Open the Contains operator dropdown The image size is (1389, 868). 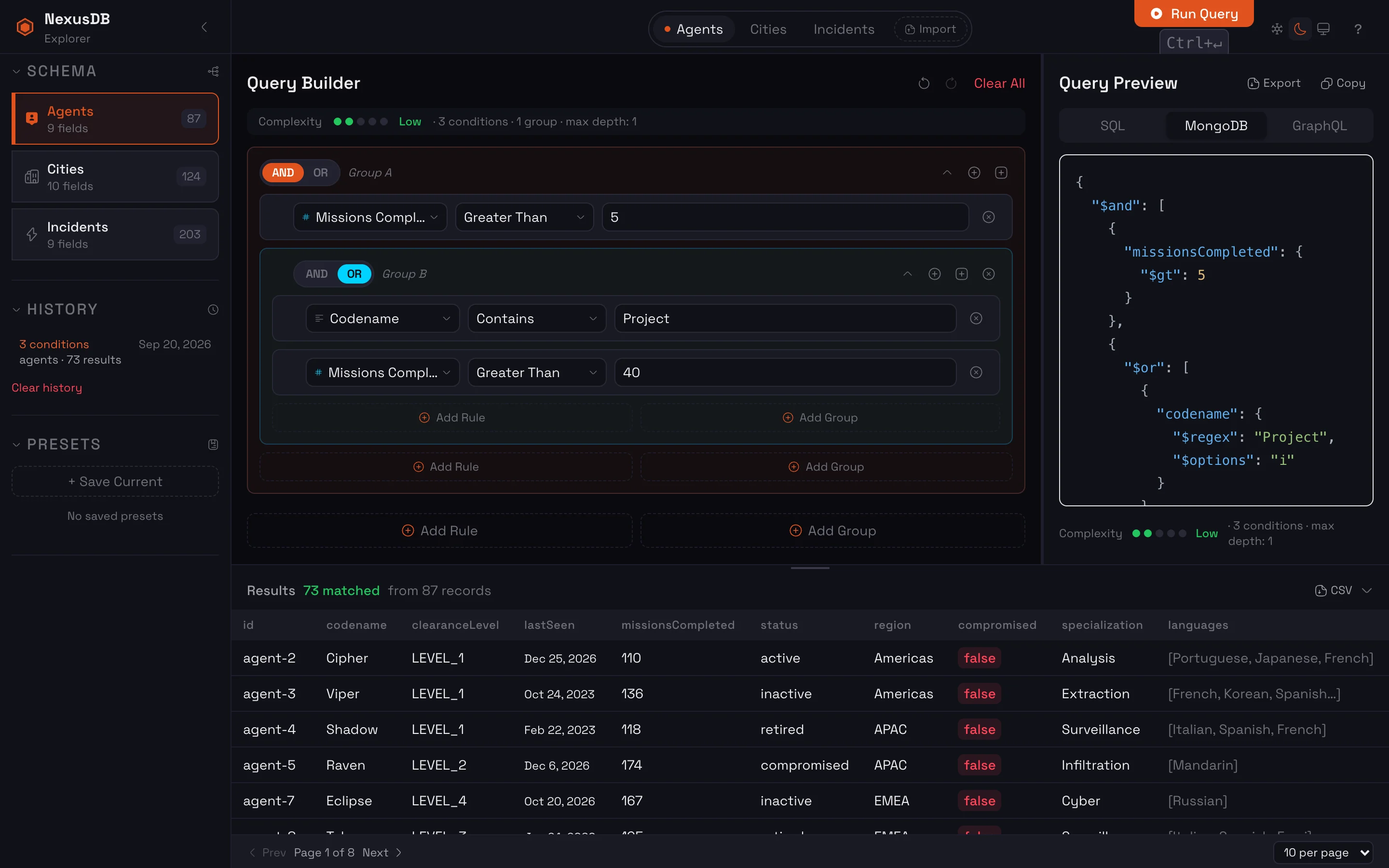tap(537, 318)
